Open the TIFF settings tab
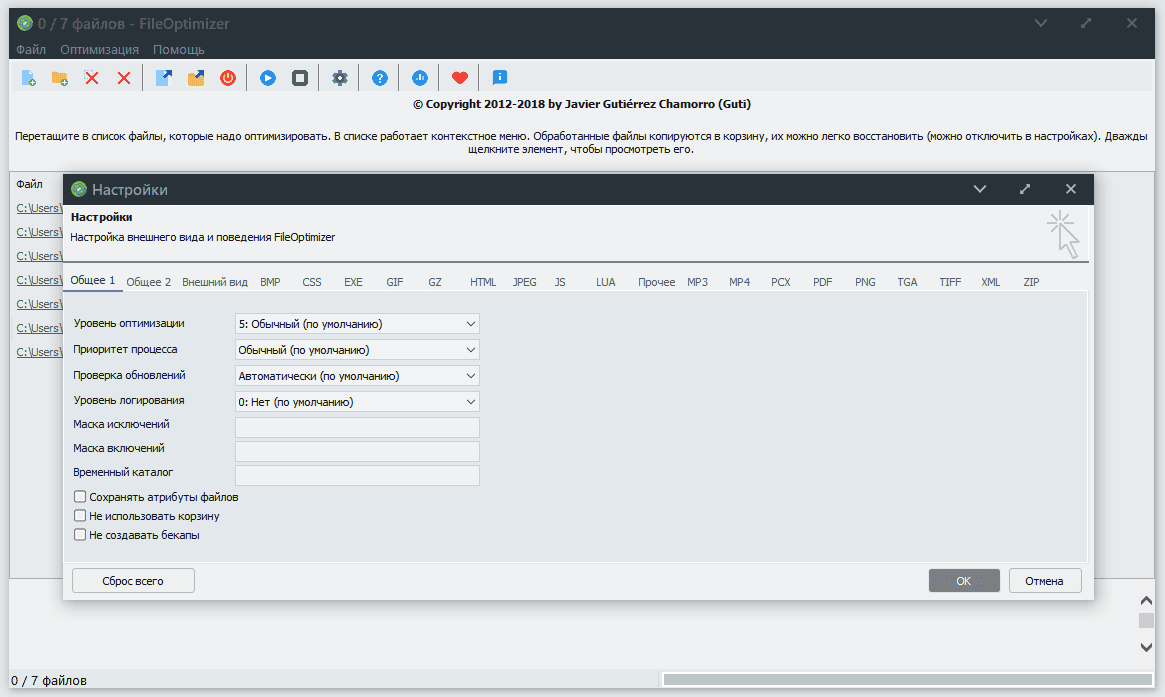 click(950, 282)
